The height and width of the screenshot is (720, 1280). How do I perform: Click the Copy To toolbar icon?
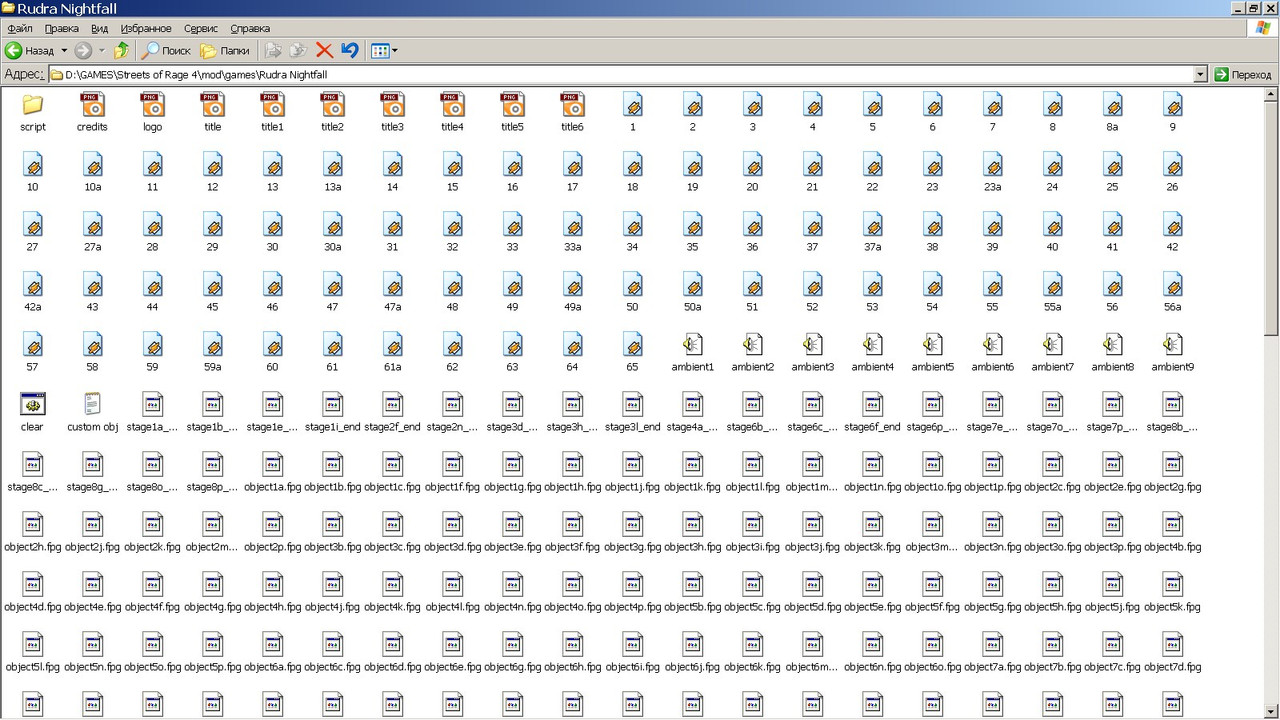[x=296, y=50]
